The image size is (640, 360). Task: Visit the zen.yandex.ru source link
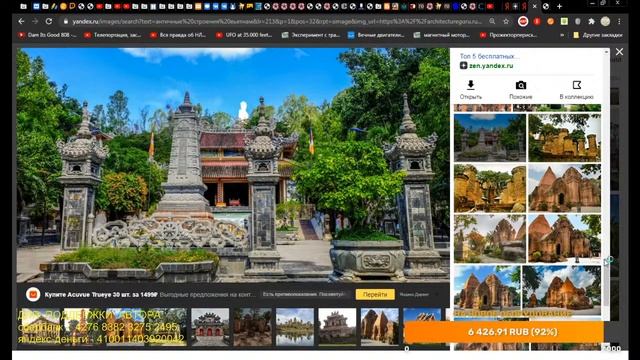point(491,65)
